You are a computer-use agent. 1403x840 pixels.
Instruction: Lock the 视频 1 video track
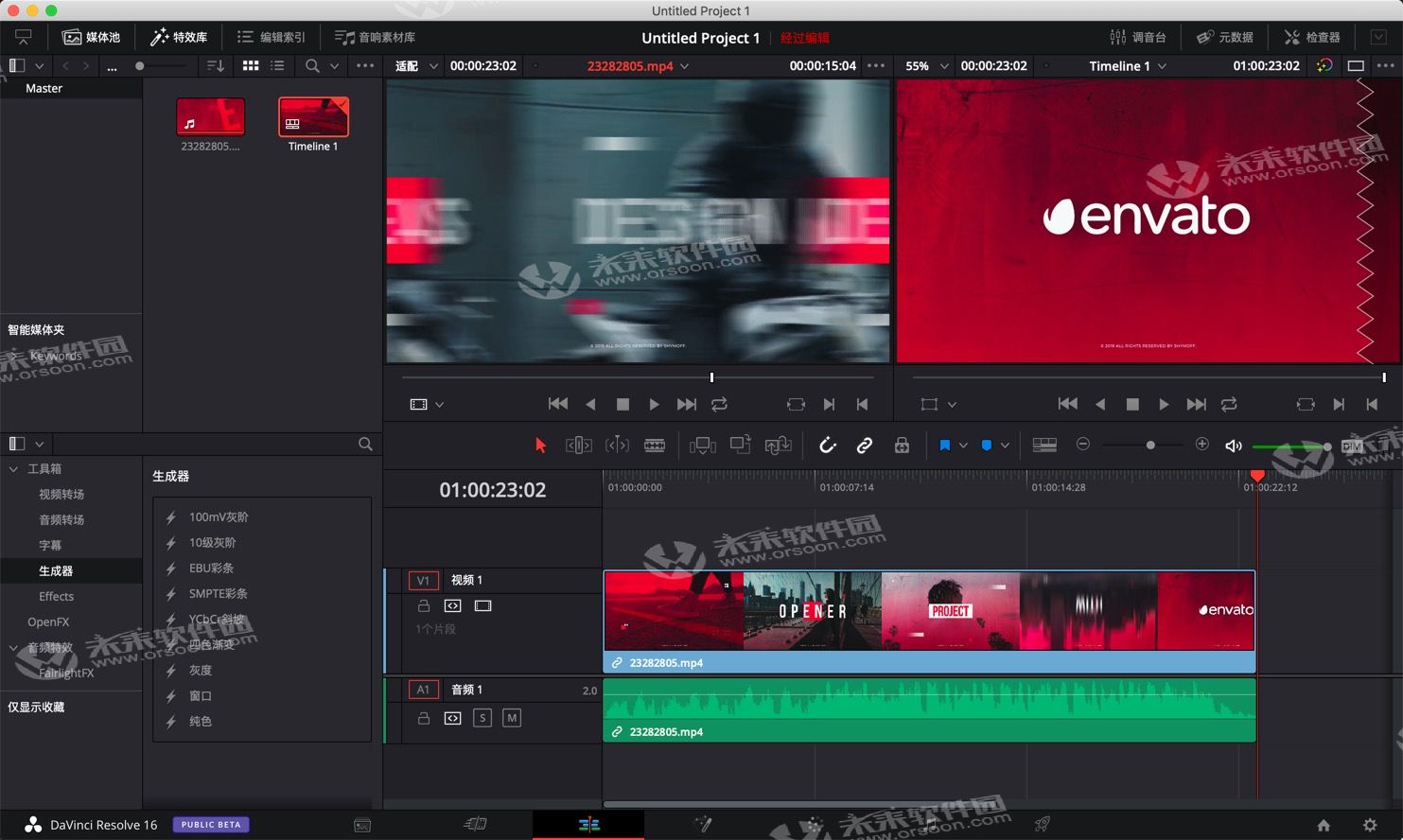424,606
